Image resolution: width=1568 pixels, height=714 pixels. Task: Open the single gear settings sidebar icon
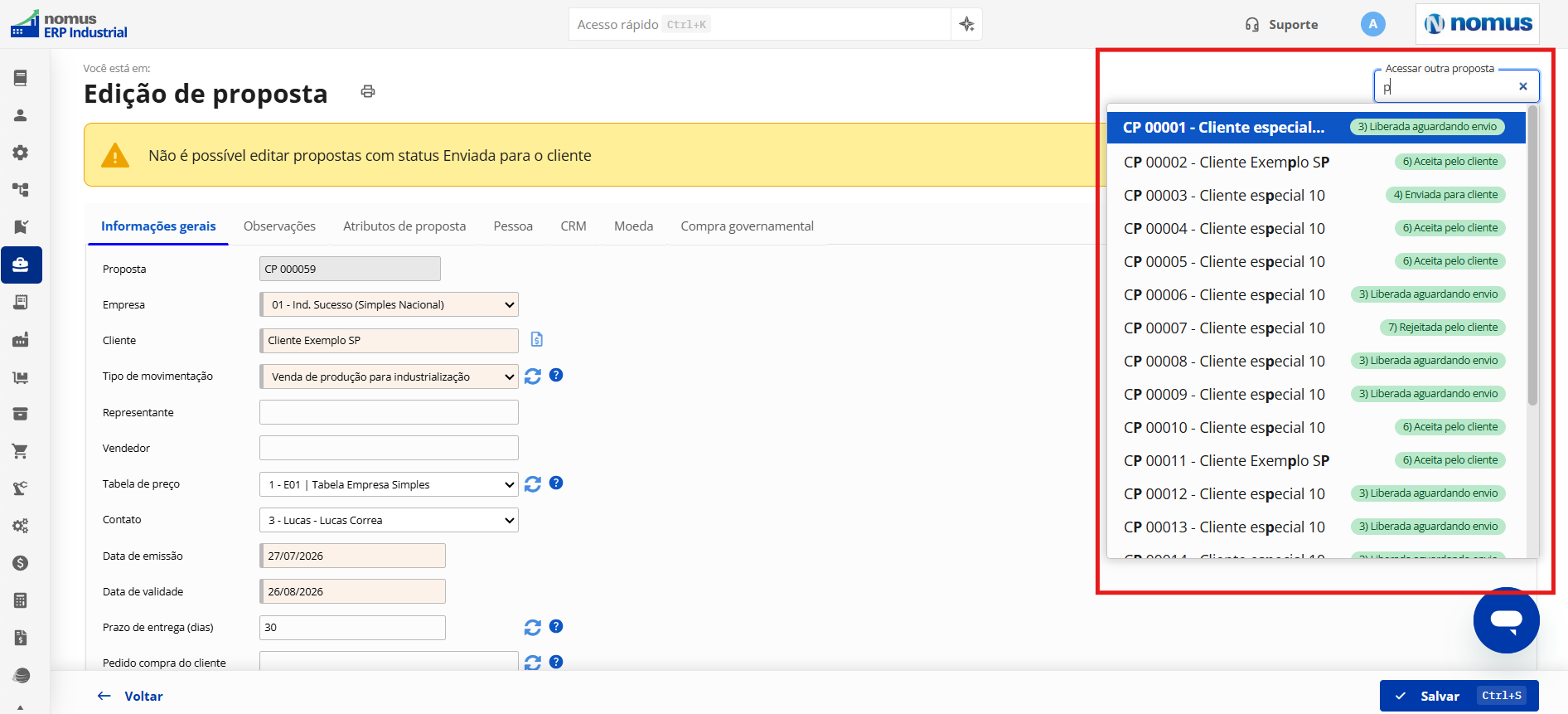(x=21, y=153)
